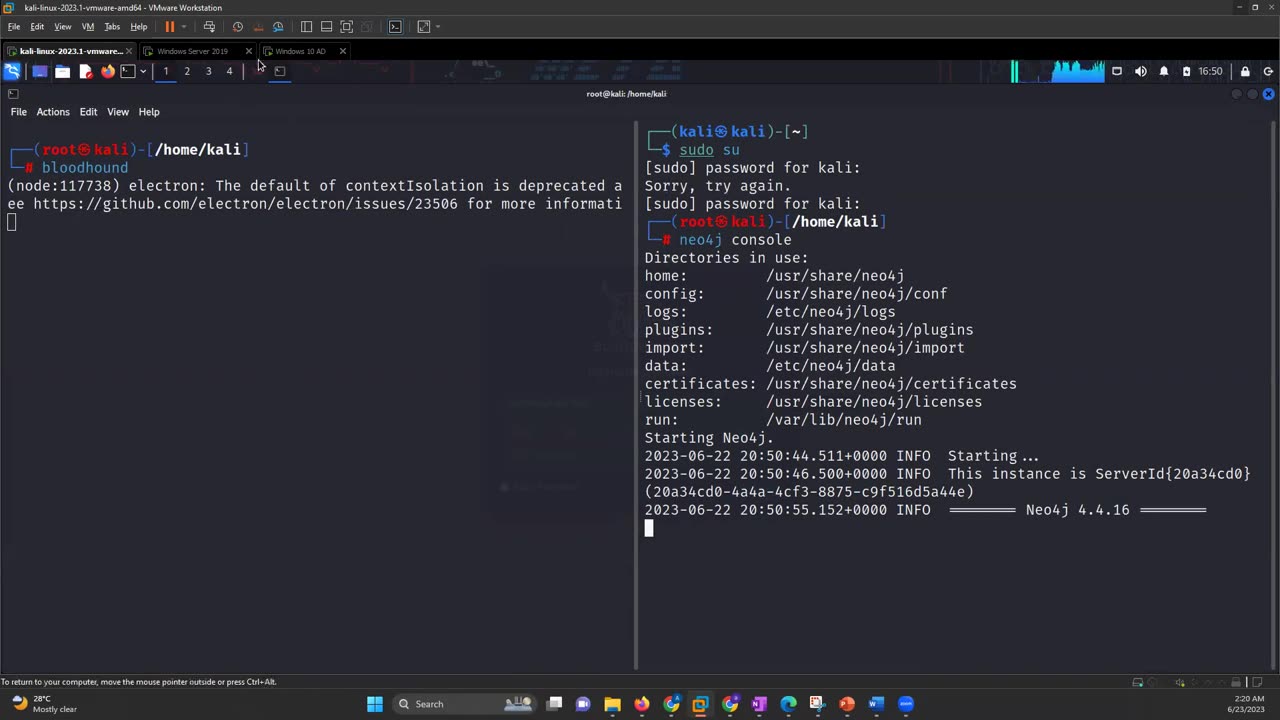Screen dimensions: 1280x720
Task: Open PowerPoint from Windows taskbar
Action: [x=847, y=704]
